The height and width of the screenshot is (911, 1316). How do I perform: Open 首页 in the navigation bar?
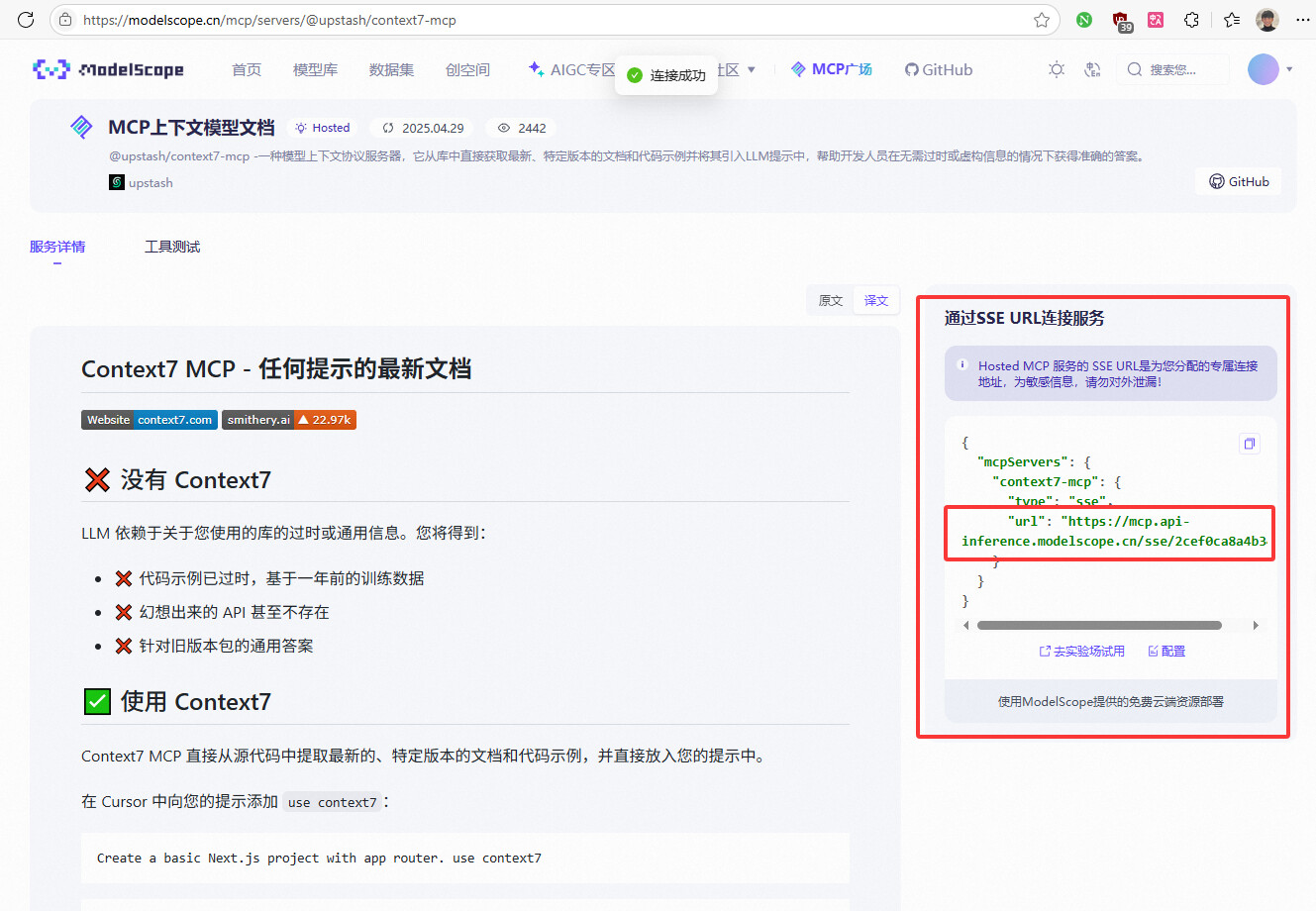click(247, 69)
